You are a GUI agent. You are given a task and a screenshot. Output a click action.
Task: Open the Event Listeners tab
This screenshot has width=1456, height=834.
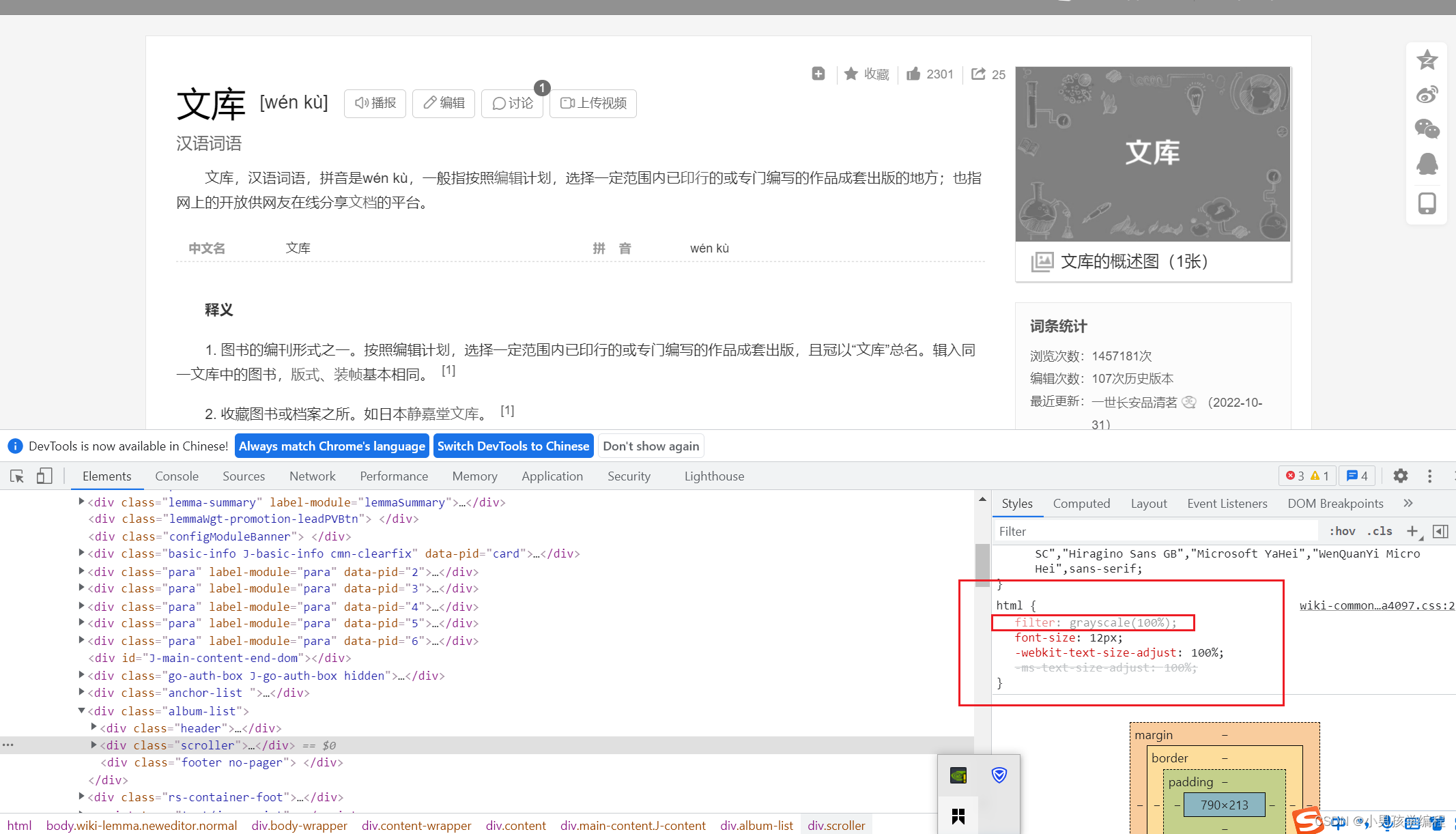1227,504
